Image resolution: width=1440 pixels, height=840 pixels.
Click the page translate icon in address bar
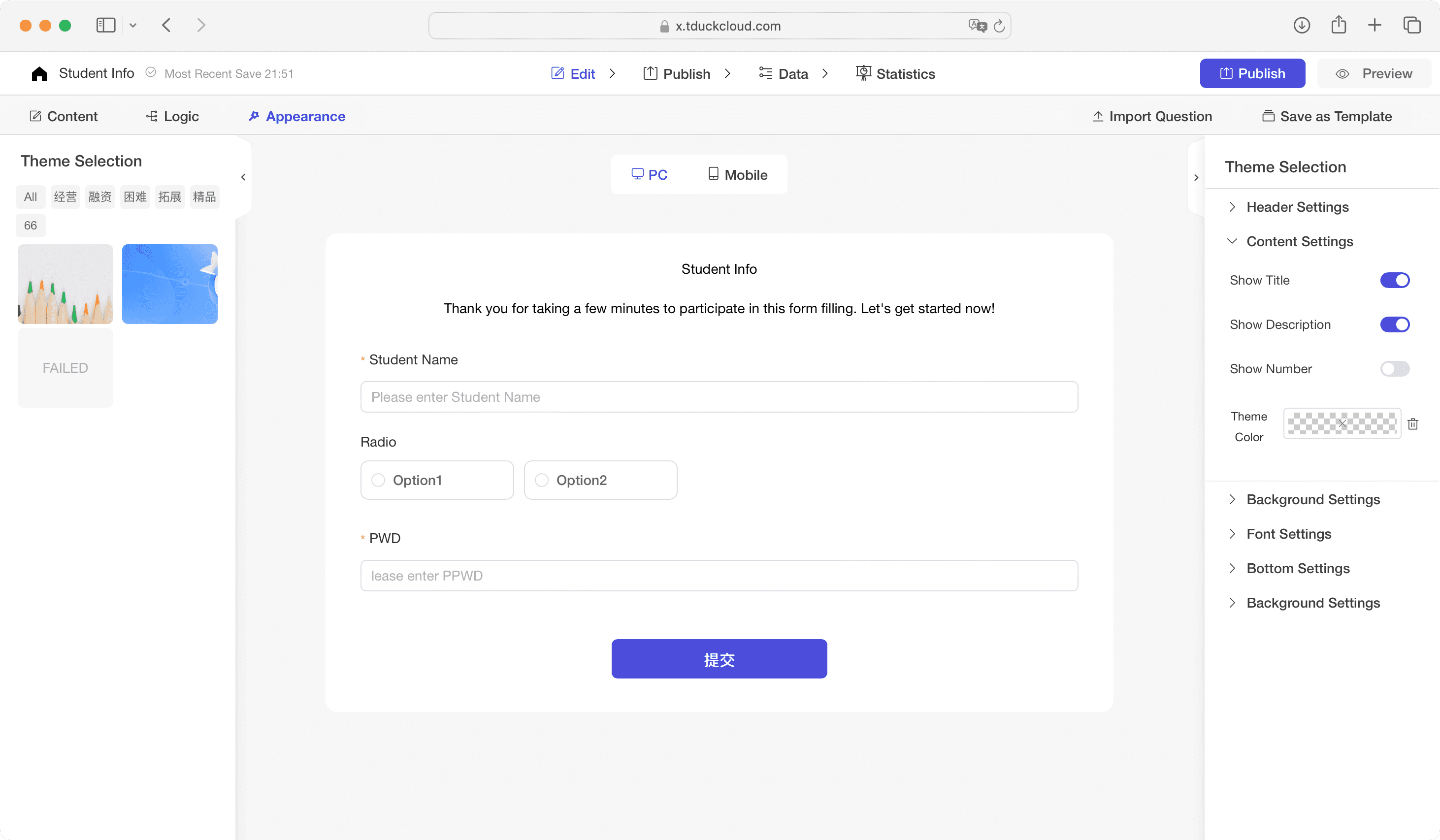(x=977, y=26)
